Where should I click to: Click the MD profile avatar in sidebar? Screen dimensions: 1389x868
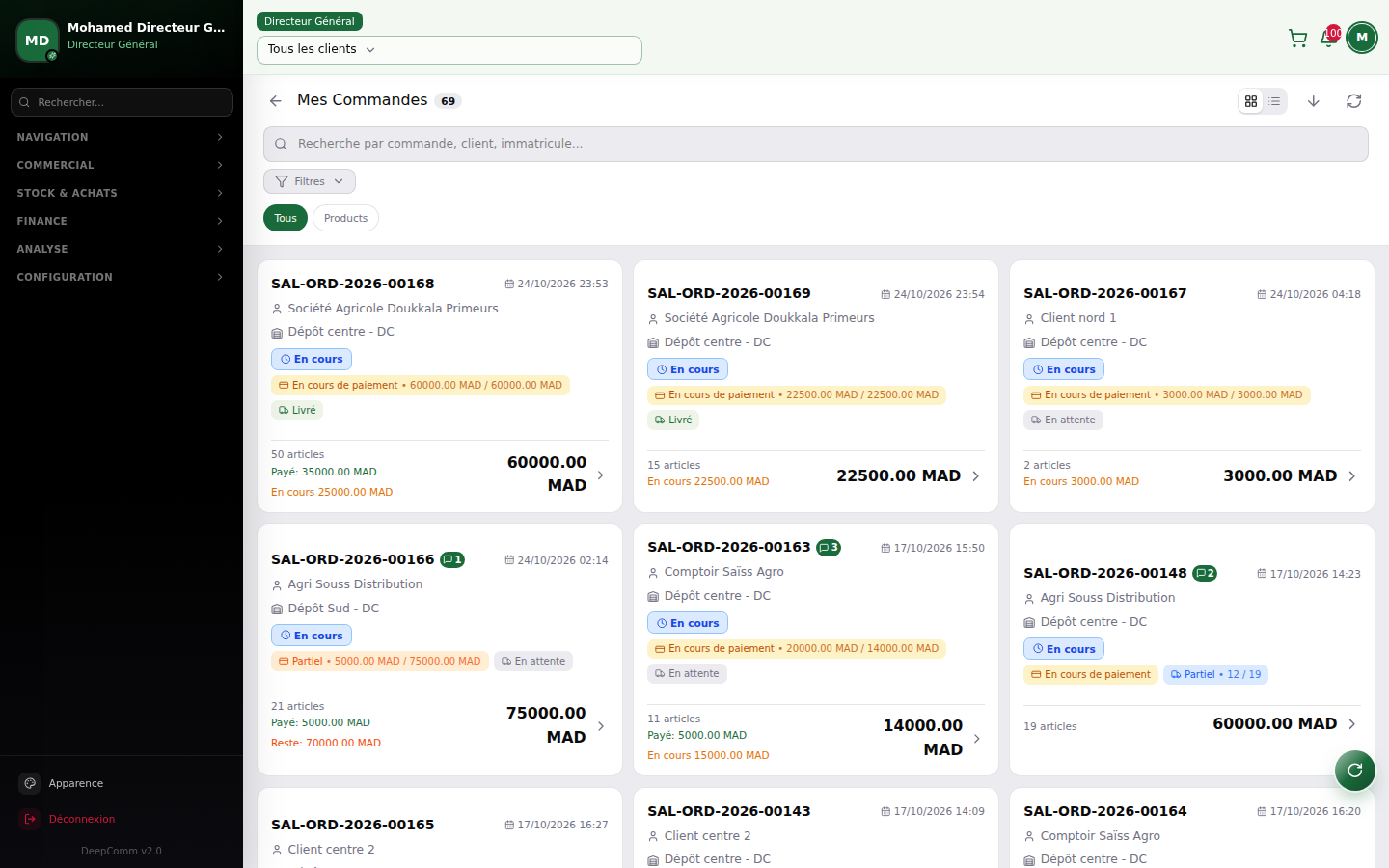coord(38,41)
